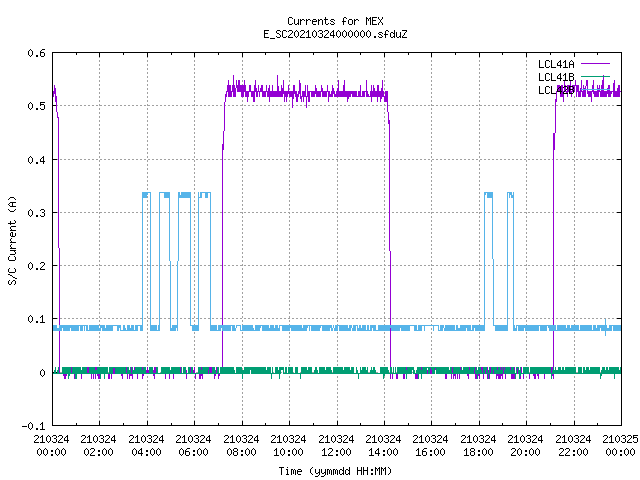
Task: Click the -0.1 y-axis tick label
Action: tap(33, 426)
